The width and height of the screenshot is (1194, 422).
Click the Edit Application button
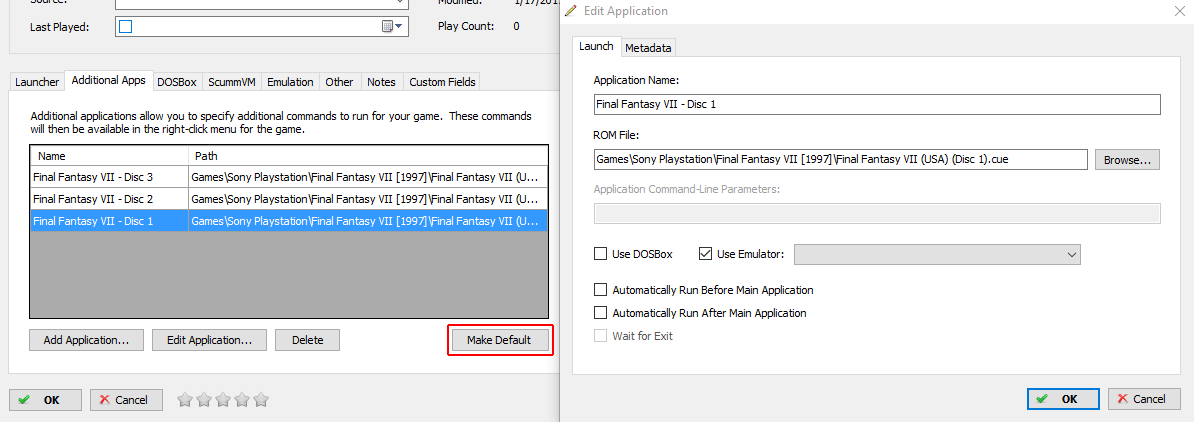click(209, 340)
